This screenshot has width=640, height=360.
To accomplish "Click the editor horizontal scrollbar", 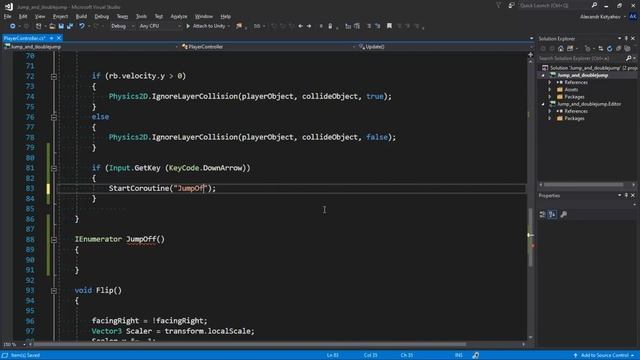I will tap(249, 344).
